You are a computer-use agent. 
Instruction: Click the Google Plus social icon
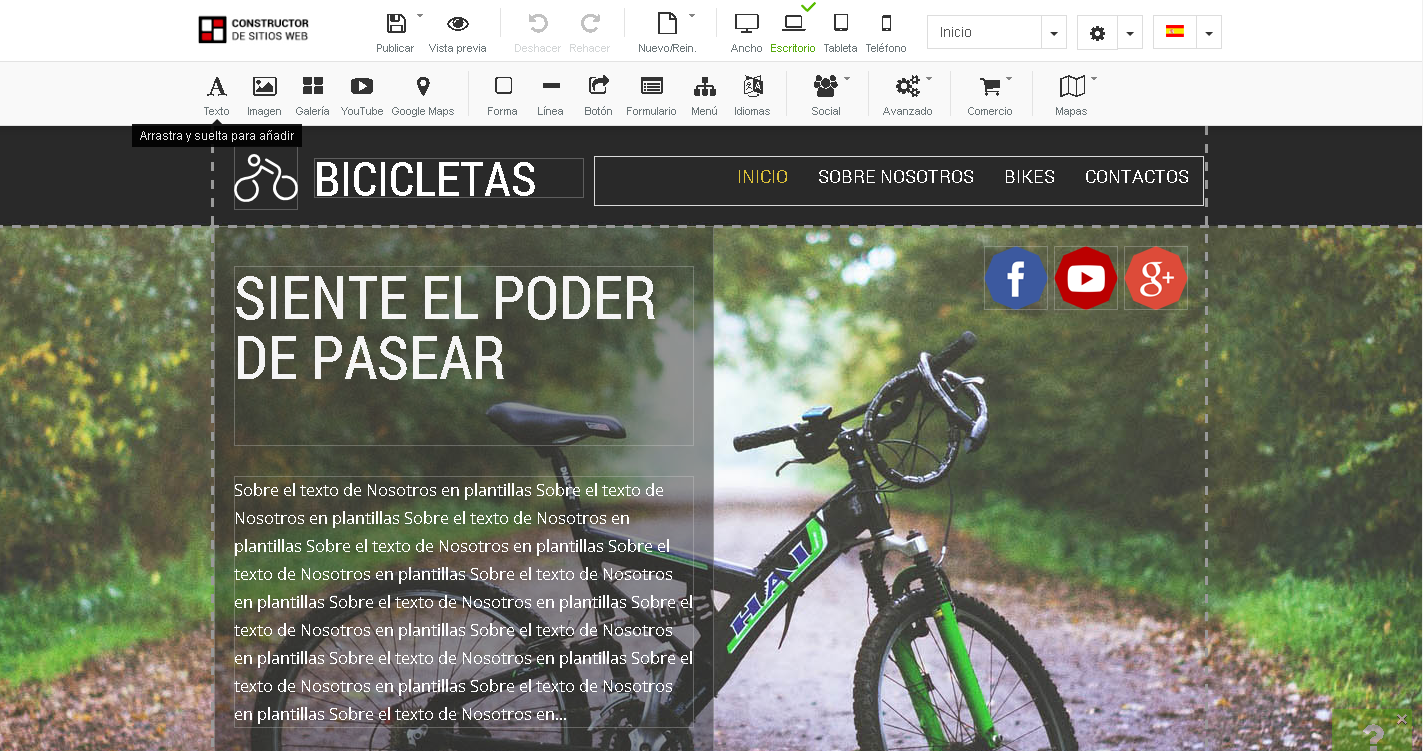[1156, 278]
